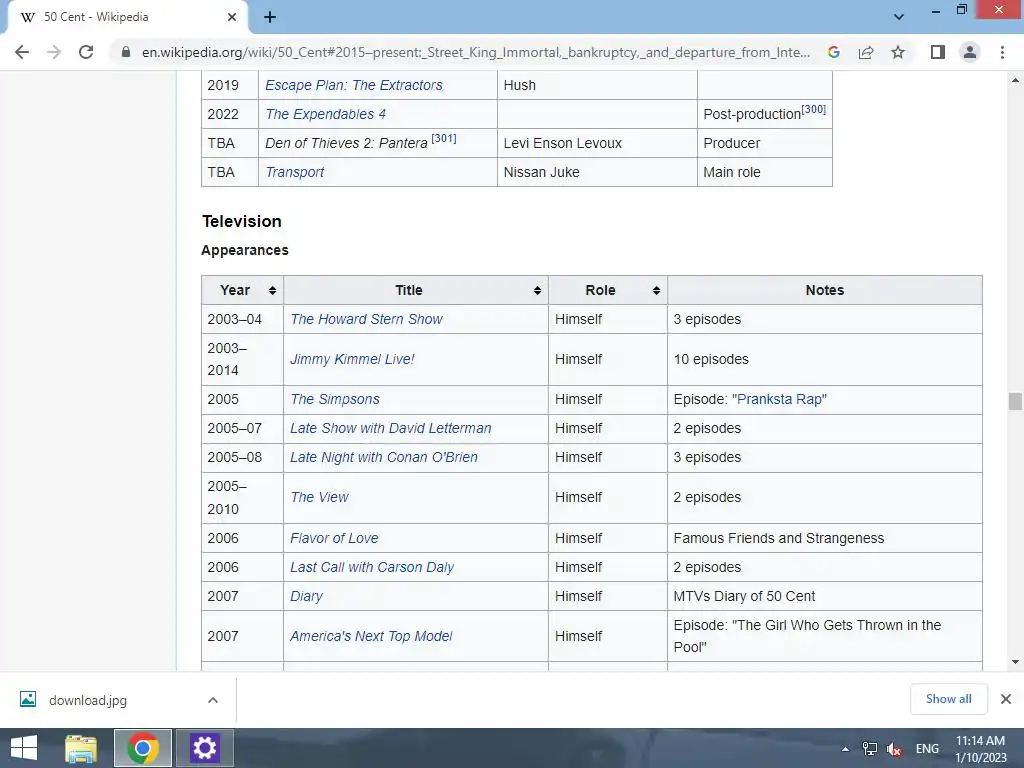Bookmark this page with star icon
1024x768 pixels.
[x=898, y=52]
